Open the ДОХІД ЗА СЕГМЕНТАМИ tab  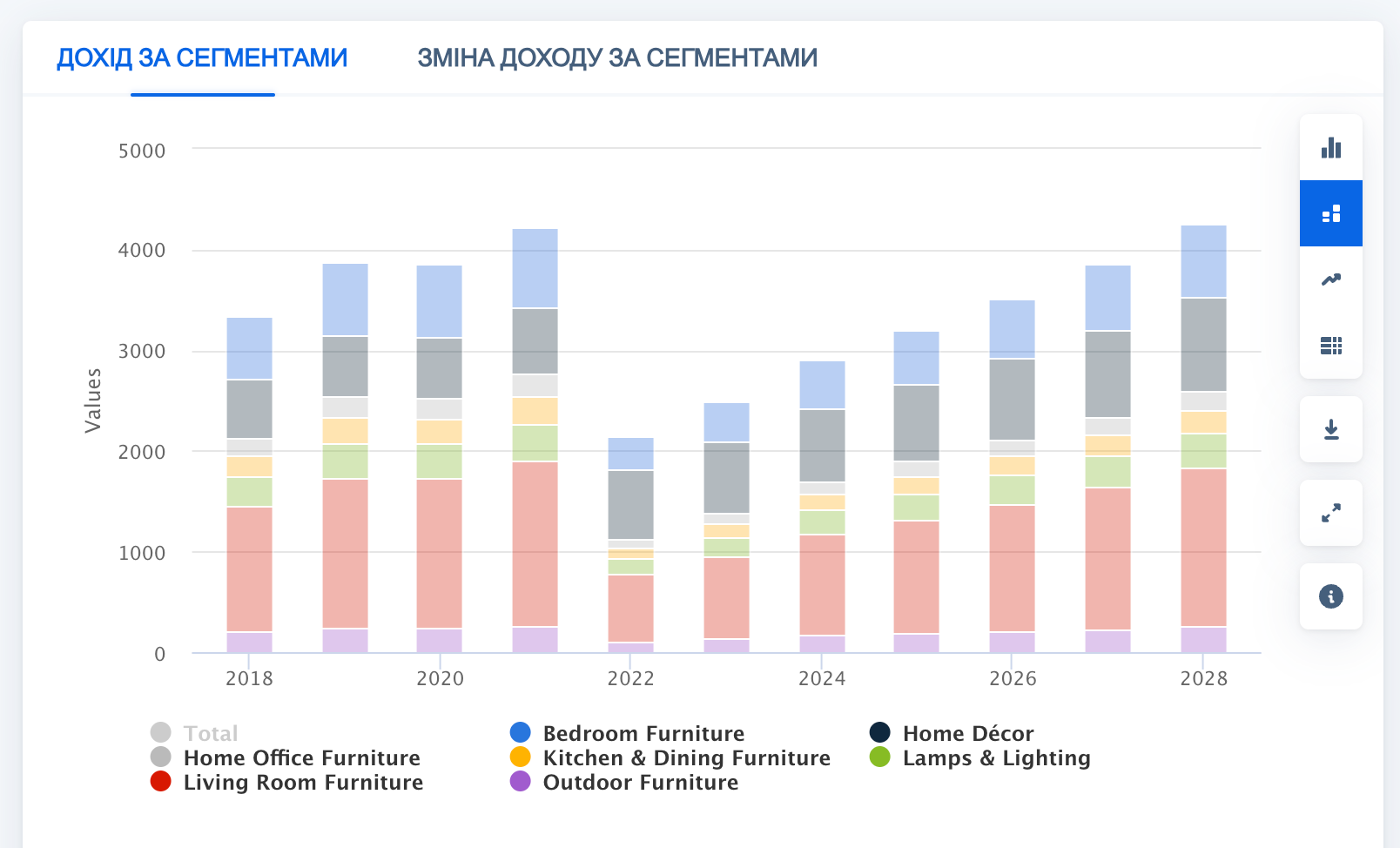202,58
